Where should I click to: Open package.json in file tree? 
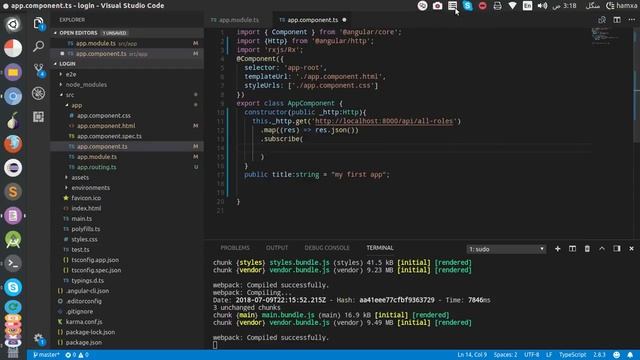[84, 342]
